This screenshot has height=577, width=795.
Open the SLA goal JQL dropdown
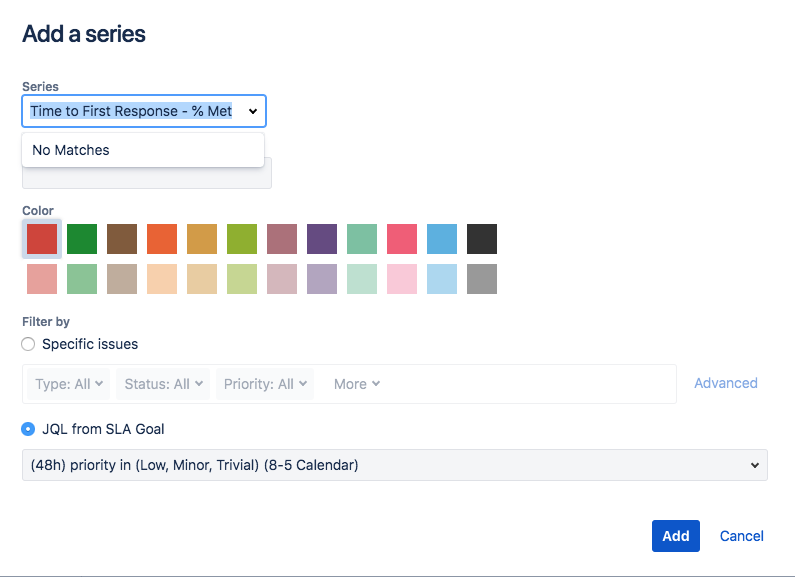pos(395,465)
